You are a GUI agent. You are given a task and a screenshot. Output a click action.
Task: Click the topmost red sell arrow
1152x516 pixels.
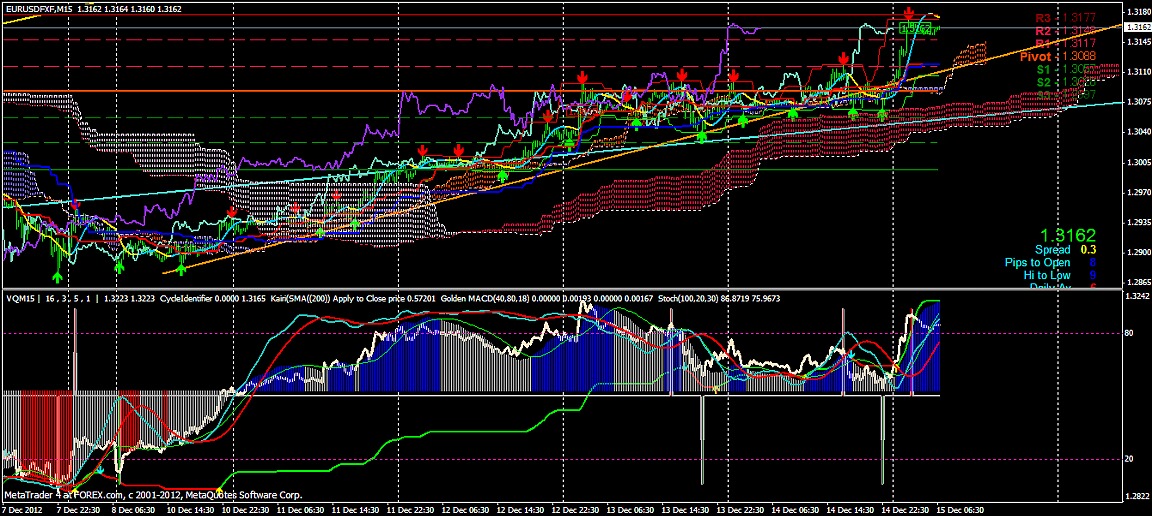coord(908,13)
